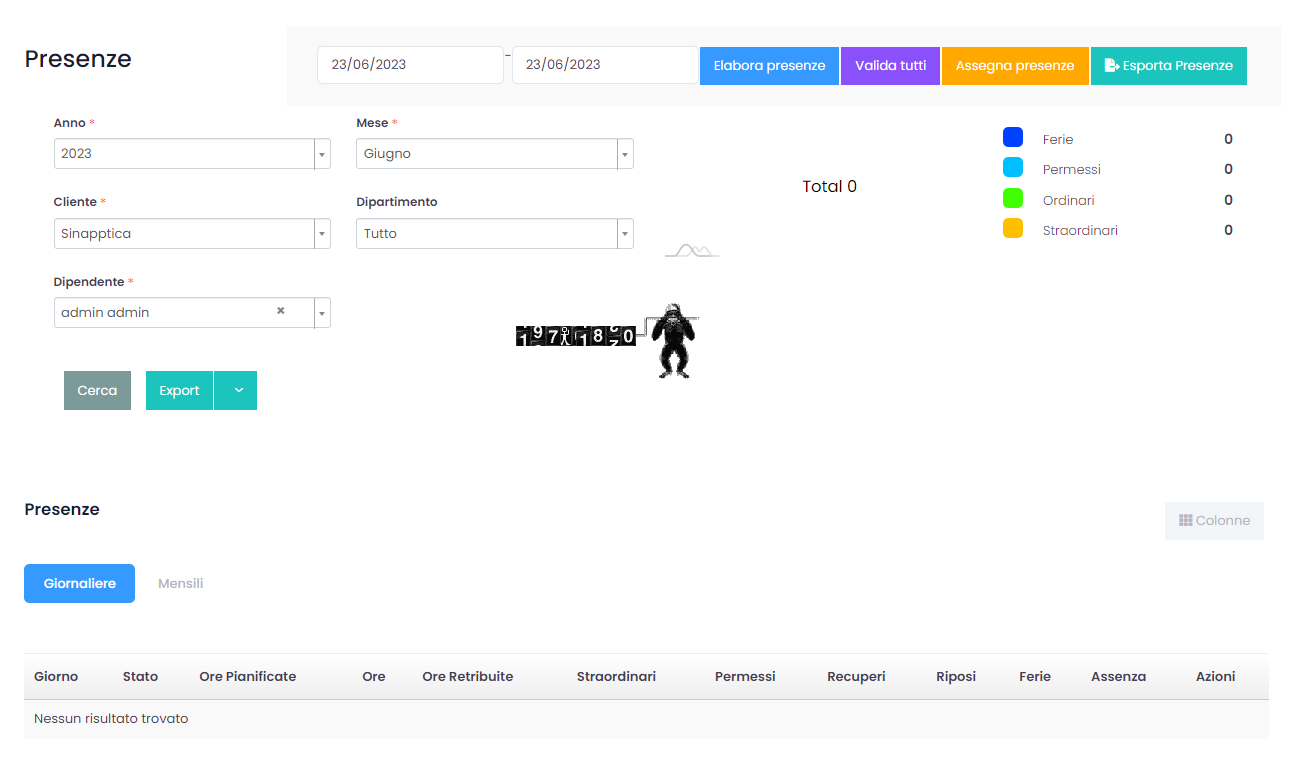
Task: Click the start date input field
Action: (x=409, y=65)
